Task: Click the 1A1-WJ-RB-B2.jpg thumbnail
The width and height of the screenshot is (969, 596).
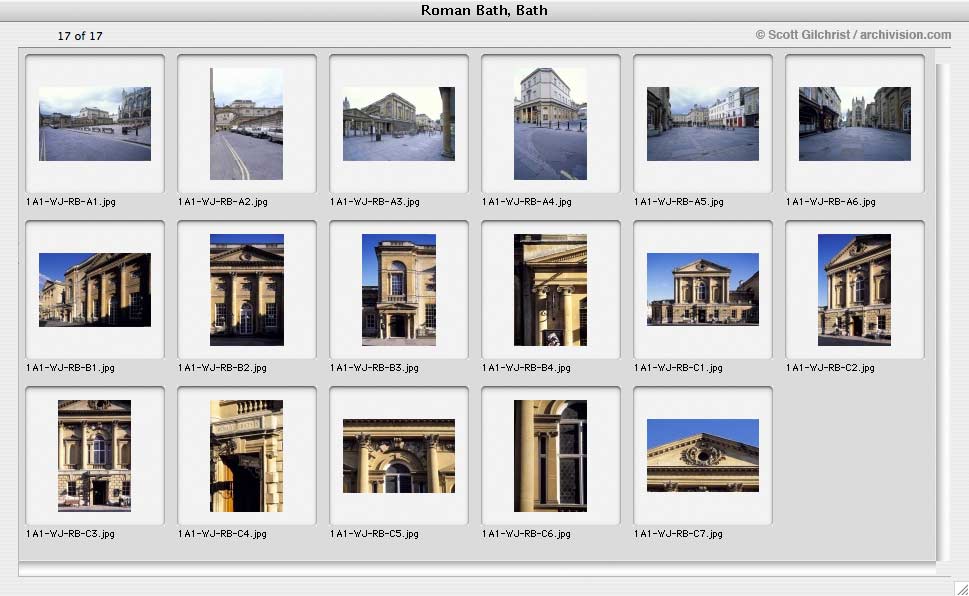Action: coord(247,289)
